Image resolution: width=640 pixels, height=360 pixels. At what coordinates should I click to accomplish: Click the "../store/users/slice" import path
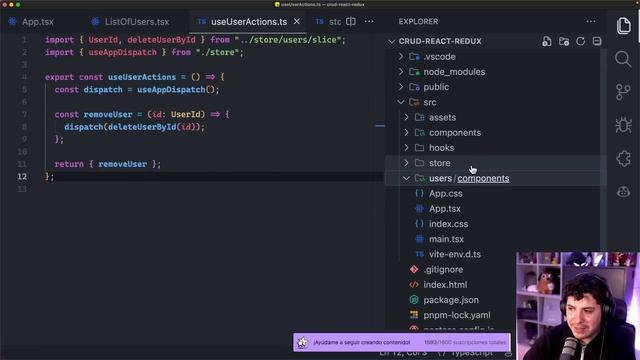289,40
